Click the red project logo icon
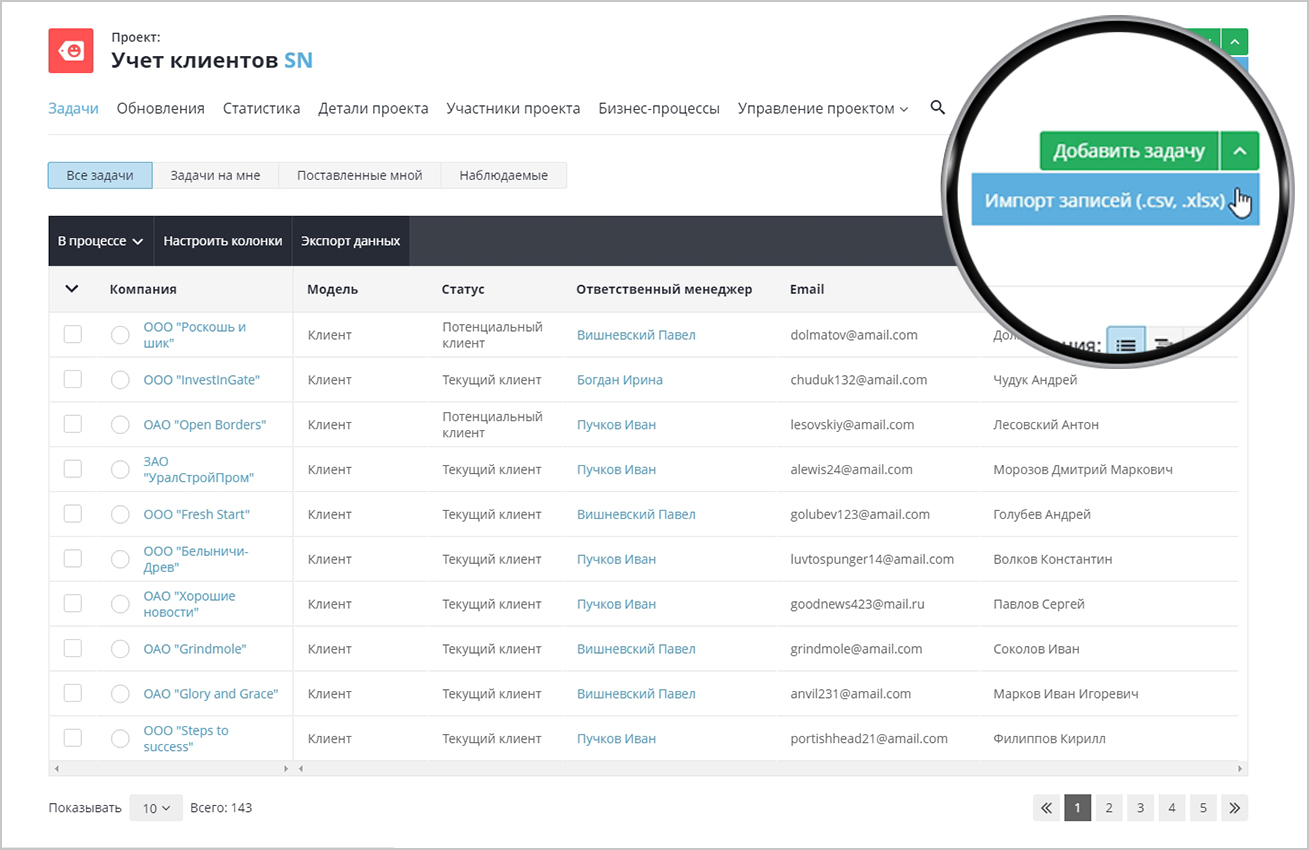 tap(71, 50)
